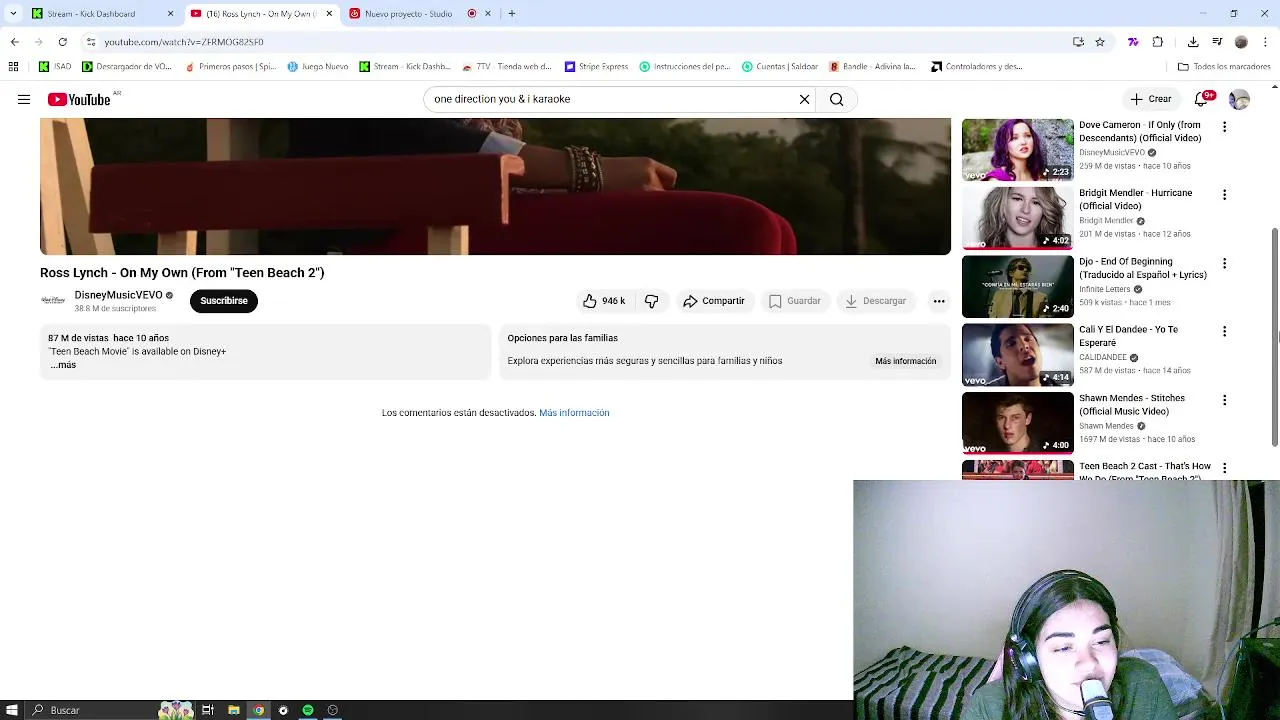This screenshot has height=720, width=1280.
Task: Save video to playlist with Guardar
Action: tap(794, 301)
